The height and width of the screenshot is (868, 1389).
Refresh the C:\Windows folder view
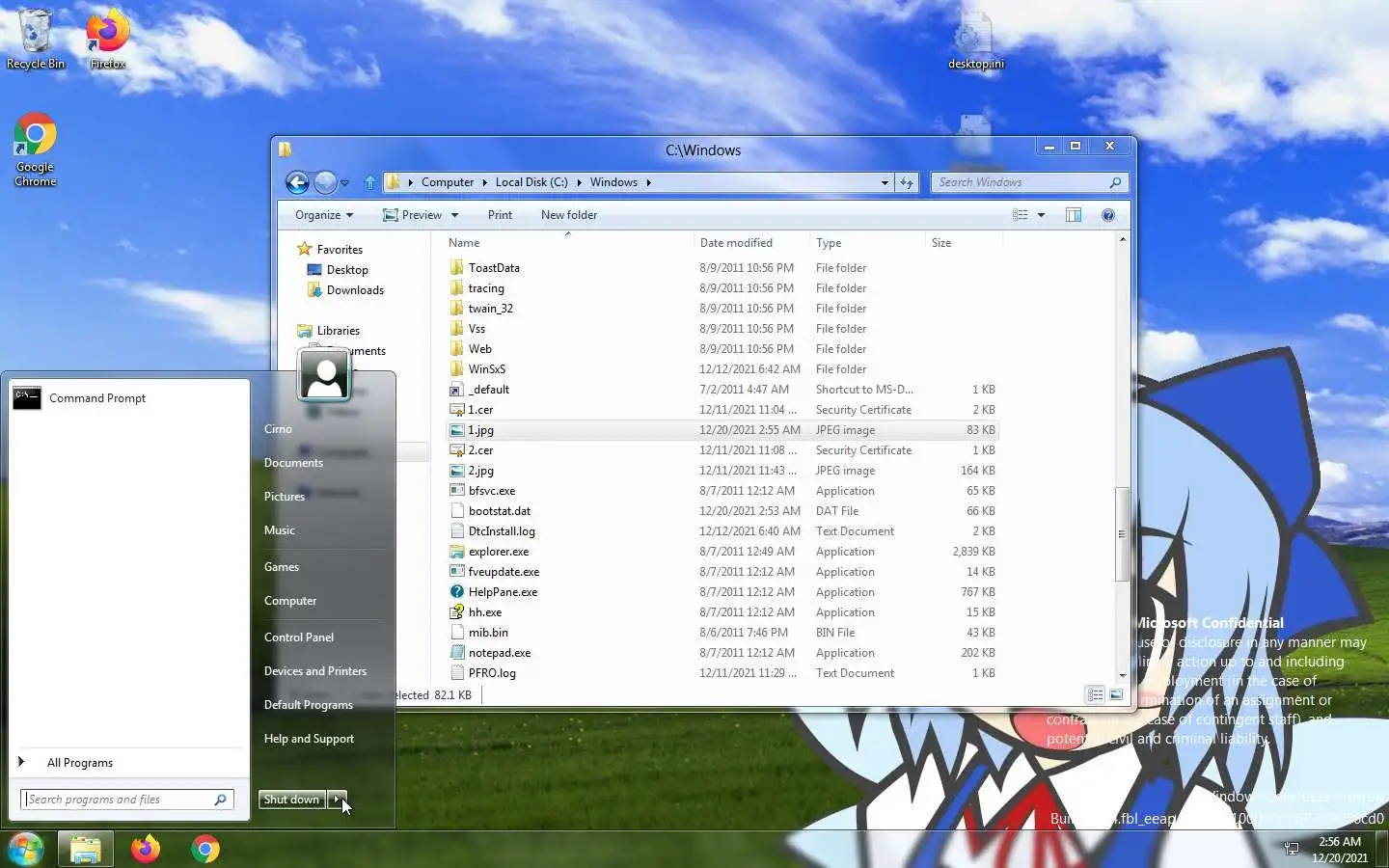[x=907, y=182]
